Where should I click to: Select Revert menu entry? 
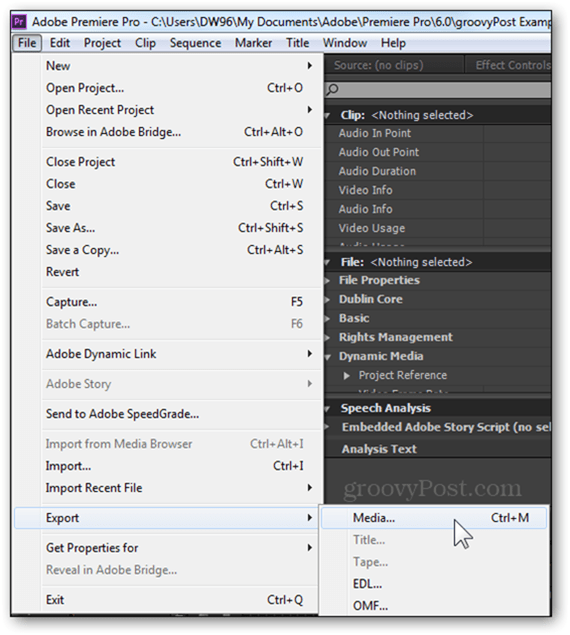[x=179, y=272]
